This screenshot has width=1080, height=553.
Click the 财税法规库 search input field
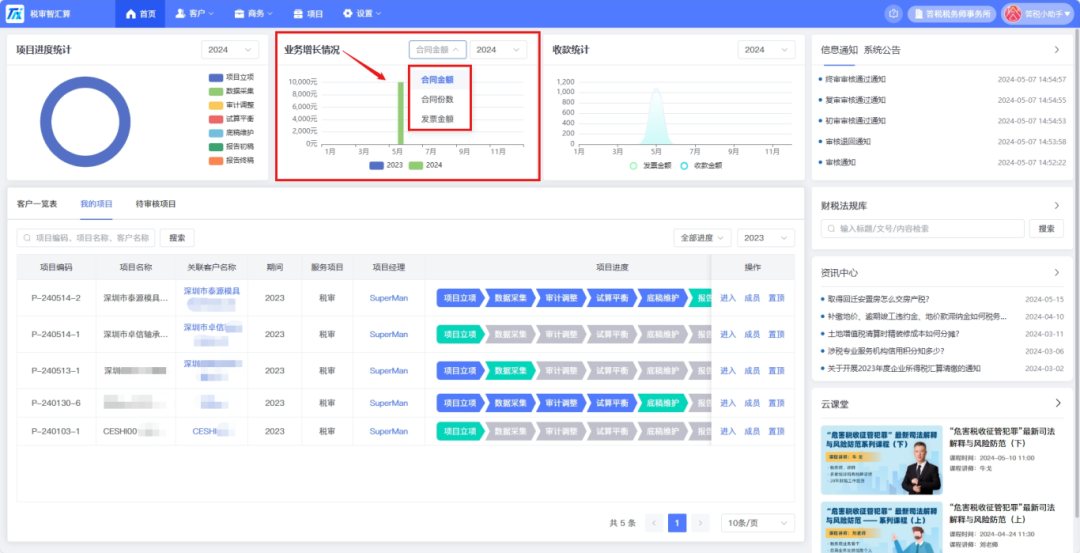coord(922,229)
